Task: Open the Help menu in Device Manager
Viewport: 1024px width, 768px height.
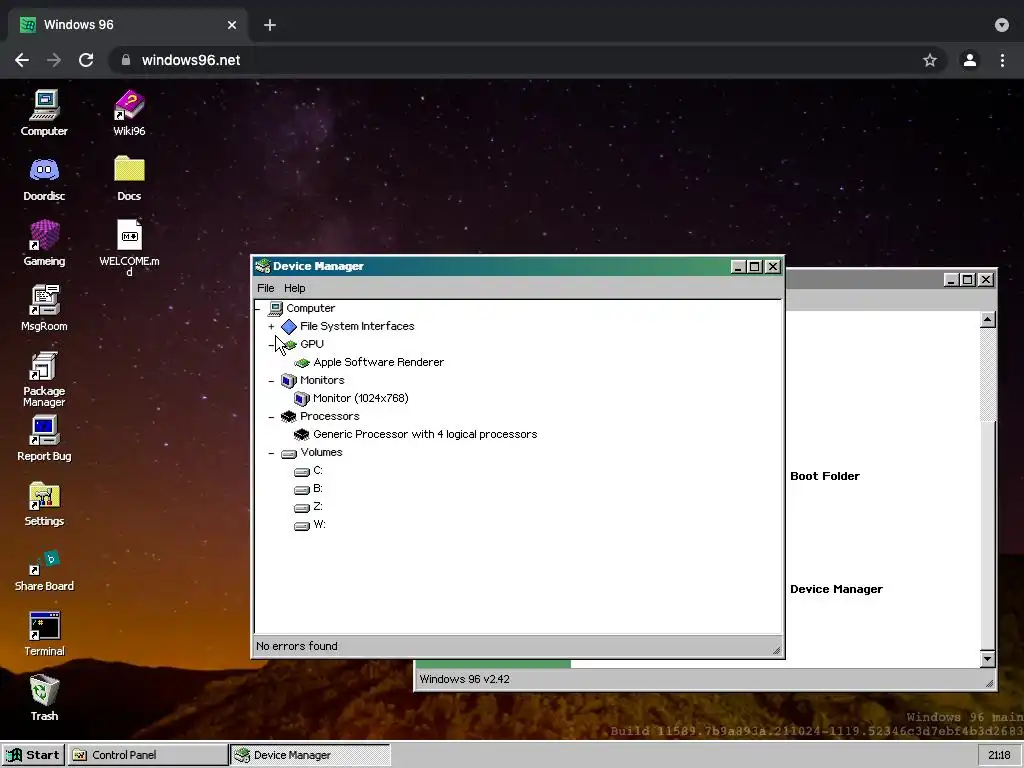Action: pyautogui.click(x=295, y=288)
